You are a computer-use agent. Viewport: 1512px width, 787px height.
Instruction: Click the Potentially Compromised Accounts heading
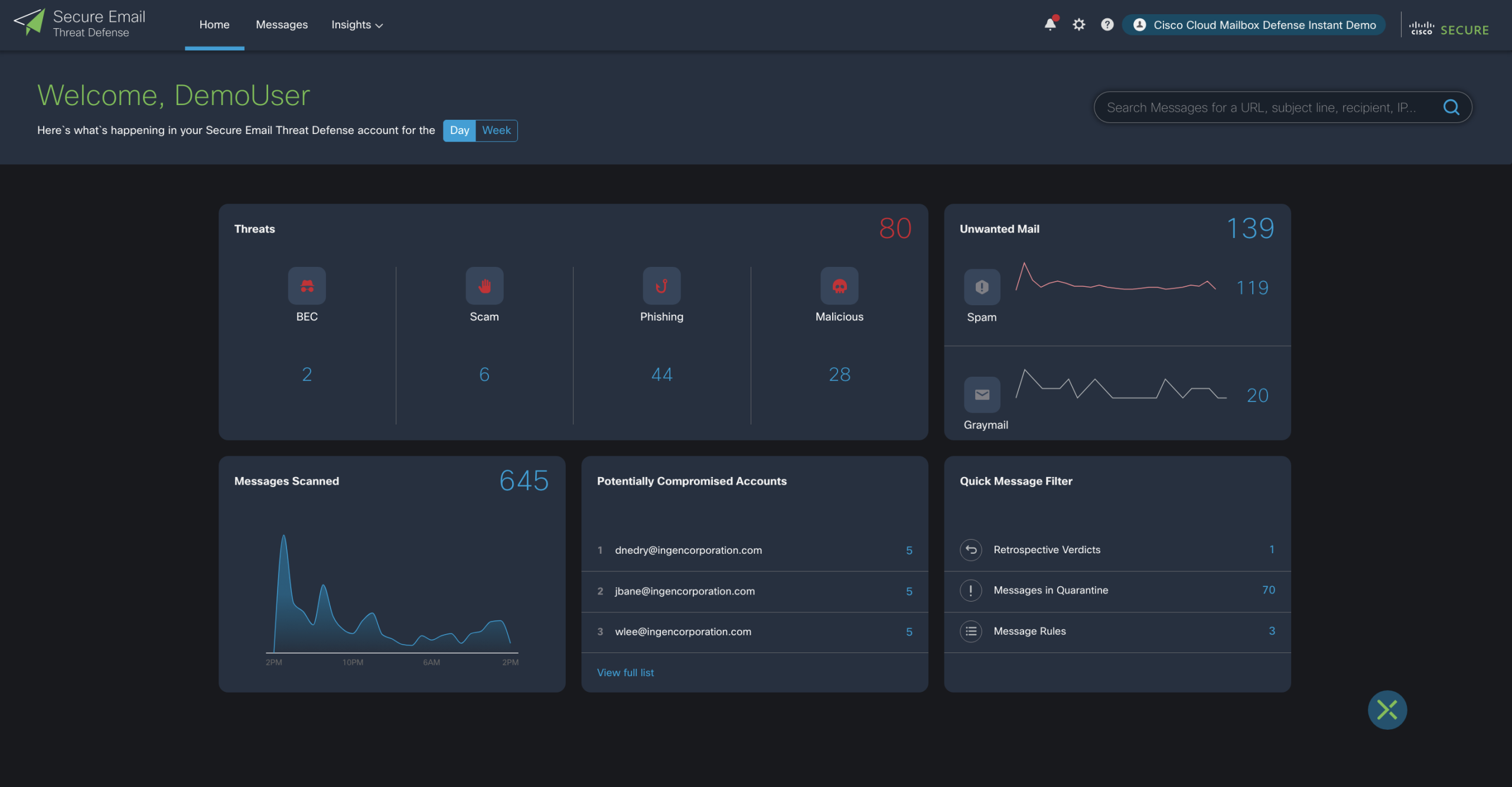point(692,481)
